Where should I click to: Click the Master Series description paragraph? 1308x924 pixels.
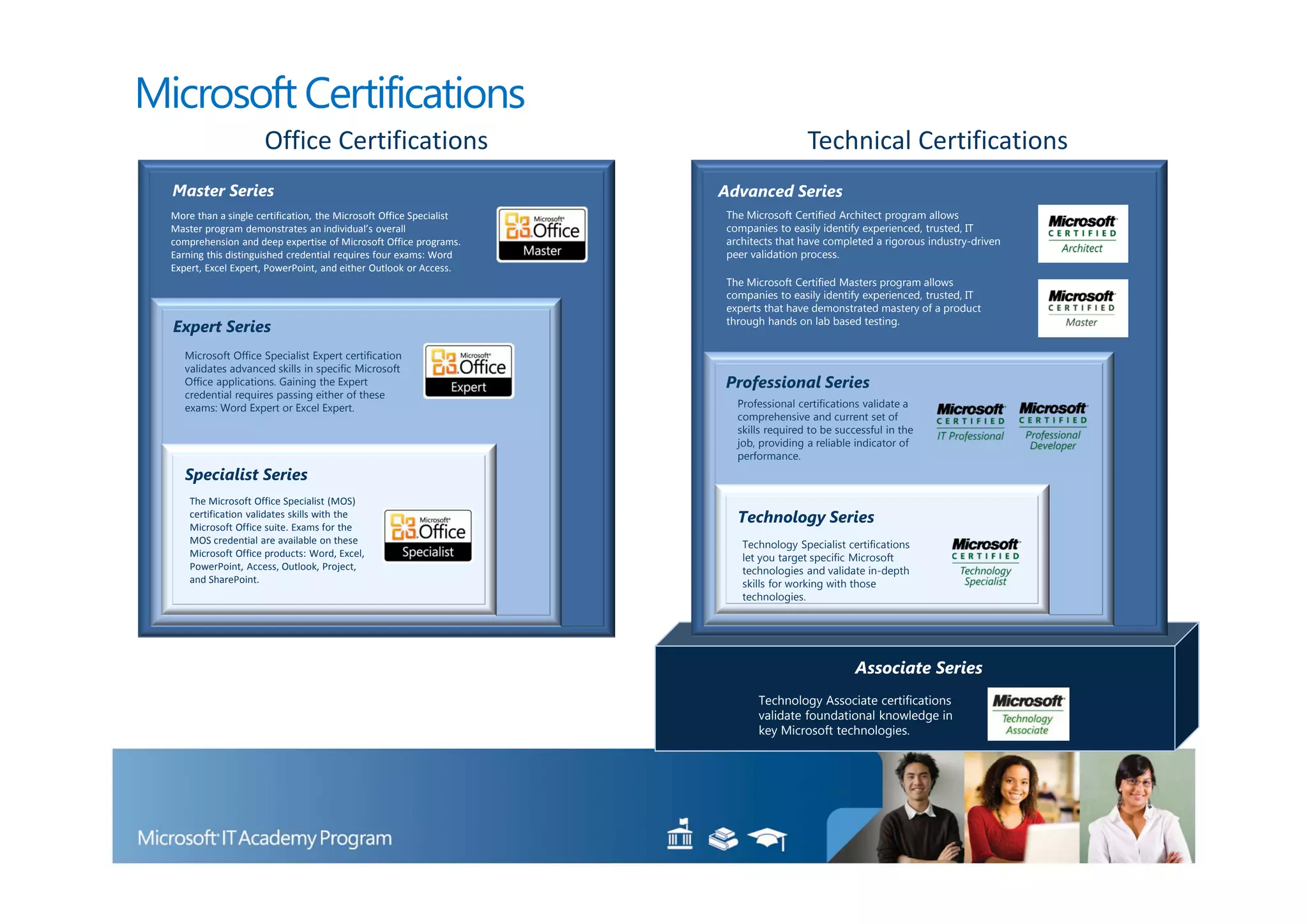[316, 242]
